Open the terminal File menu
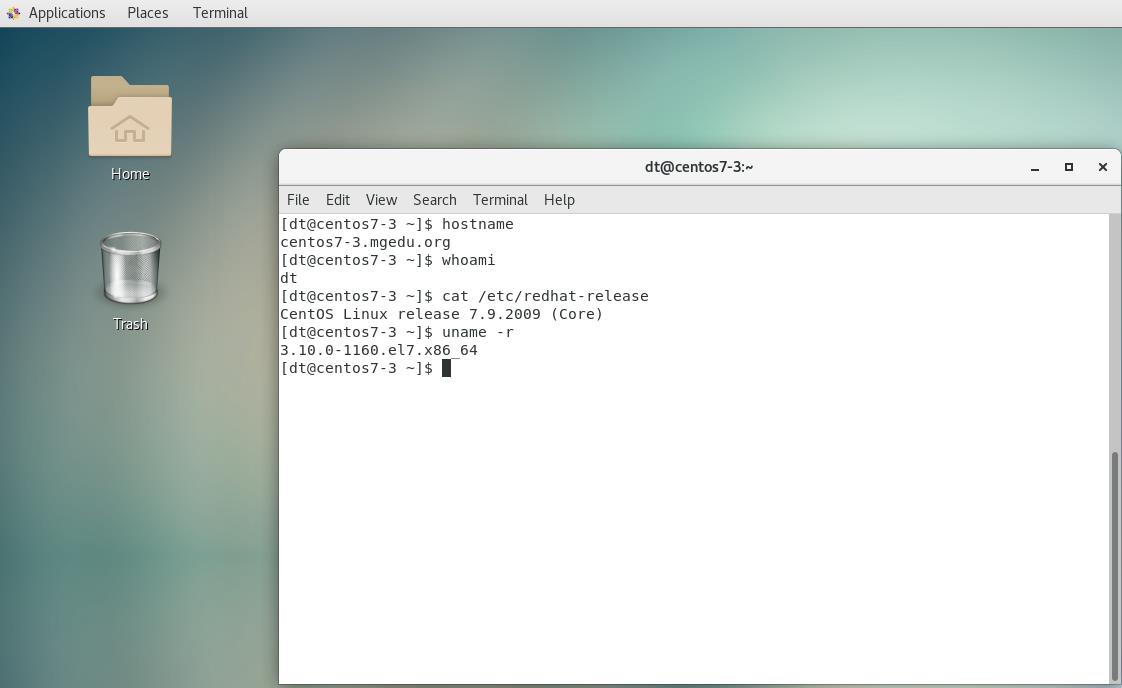Image resolution: width=1122 pixels, height=688 pixels. (298, 200)
